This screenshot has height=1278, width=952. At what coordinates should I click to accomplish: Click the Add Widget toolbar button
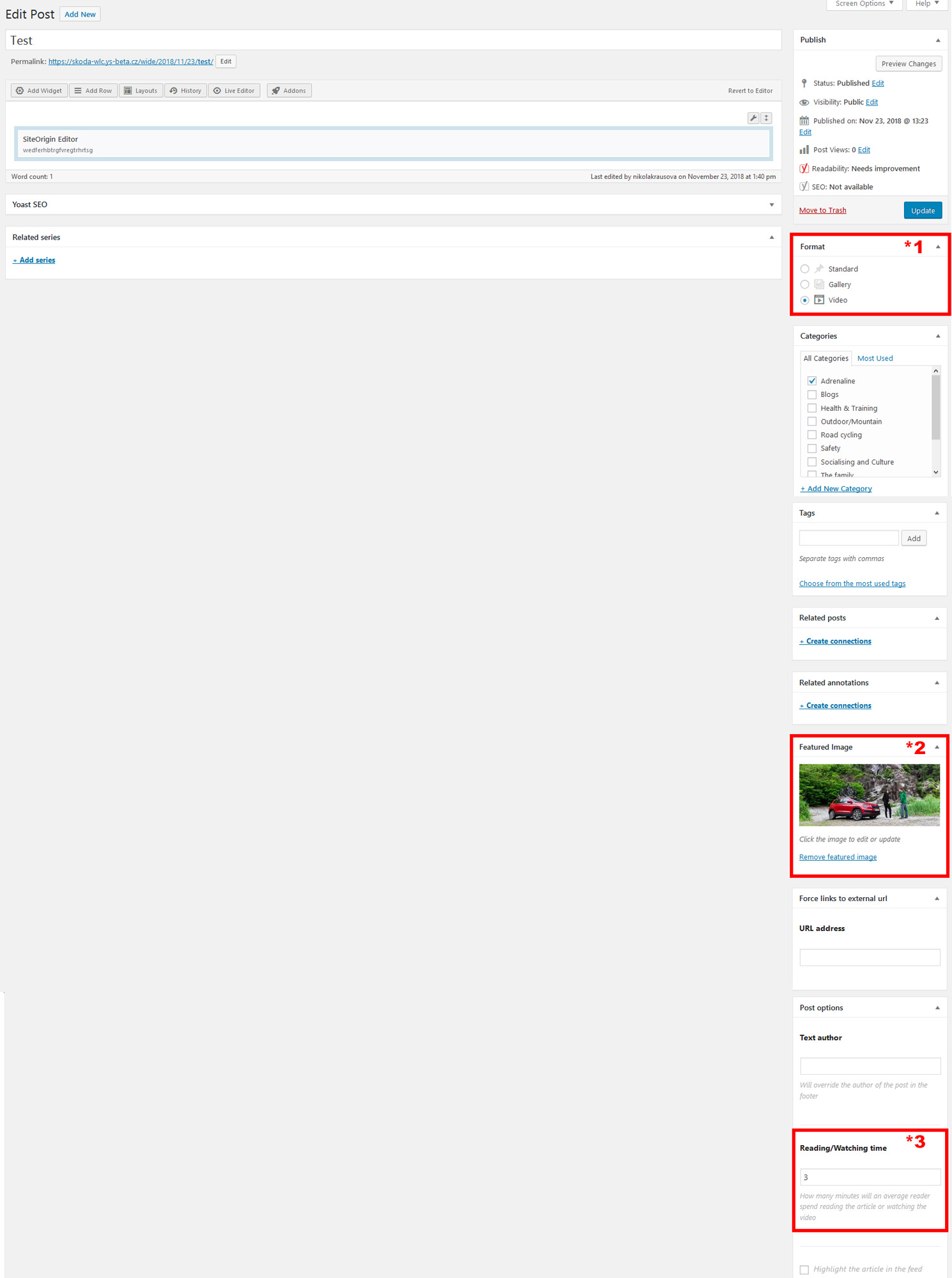(39, 91)
